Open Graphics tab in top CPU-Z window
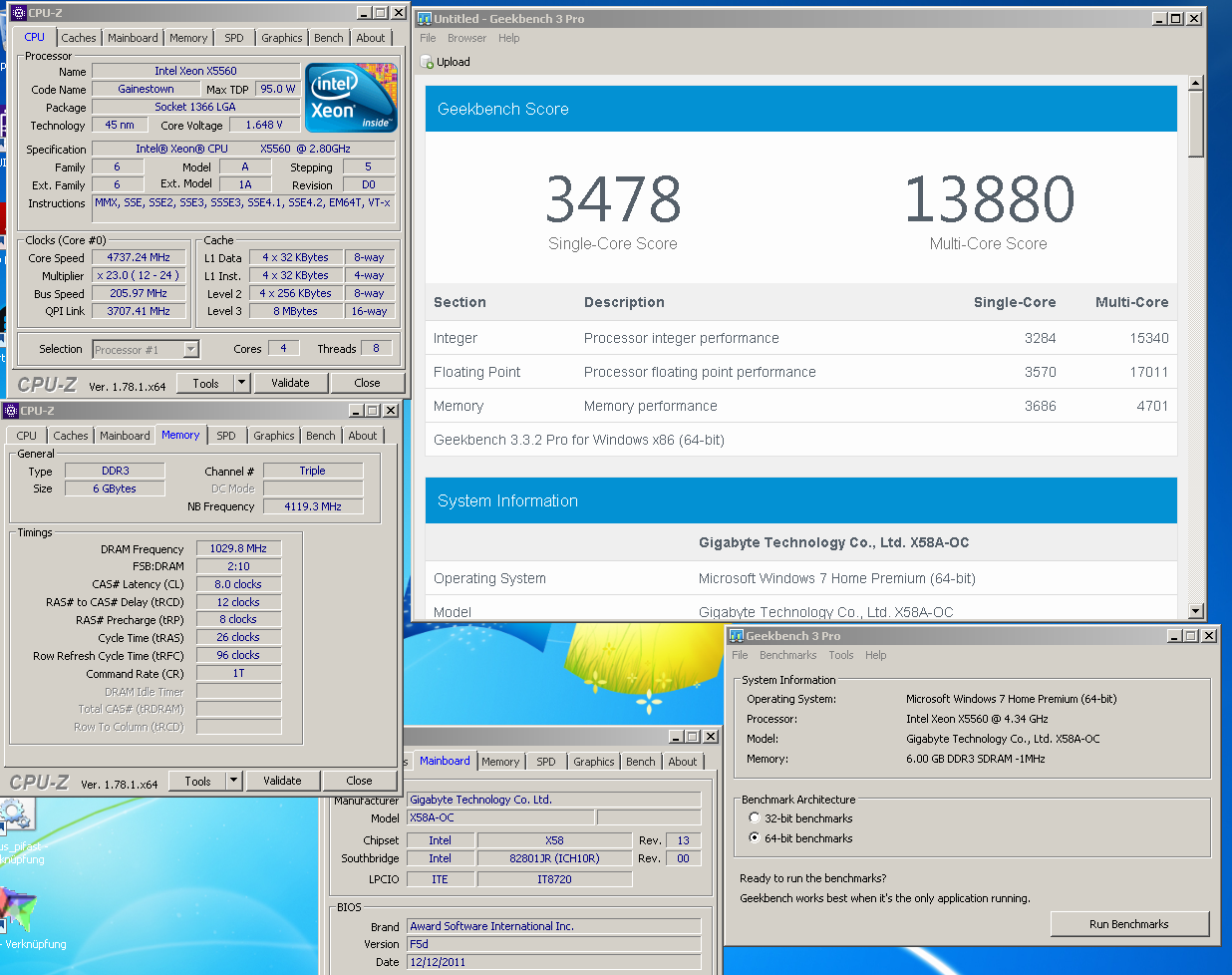Viewport: 1232px width, 975px height. coord(282,38)
